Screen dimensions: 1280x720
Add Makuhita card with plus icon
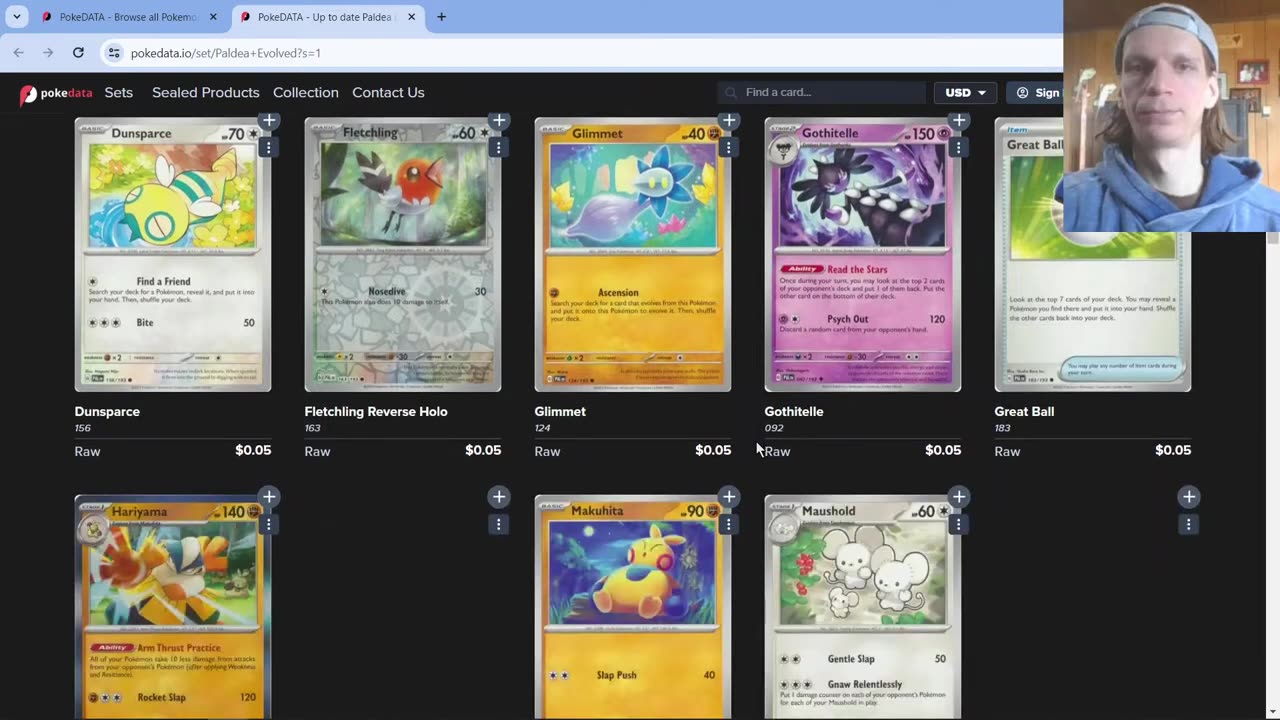[x=729, y=497]
